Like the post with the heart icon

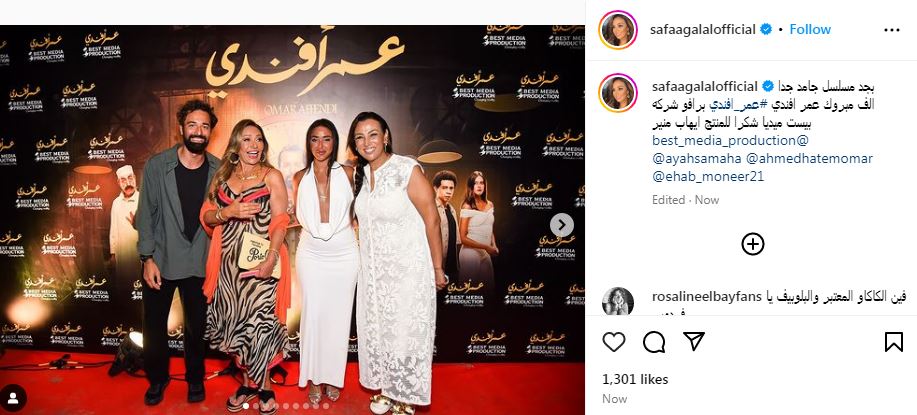(613, 342)
